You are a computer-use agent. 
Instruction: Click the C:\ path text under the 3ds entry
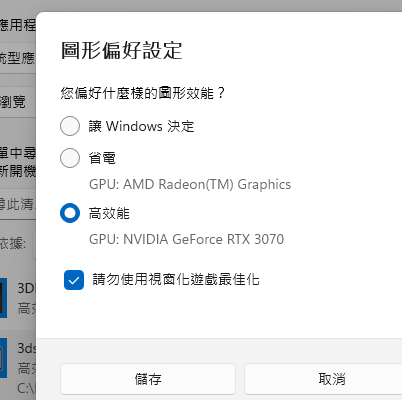point(26,388)
